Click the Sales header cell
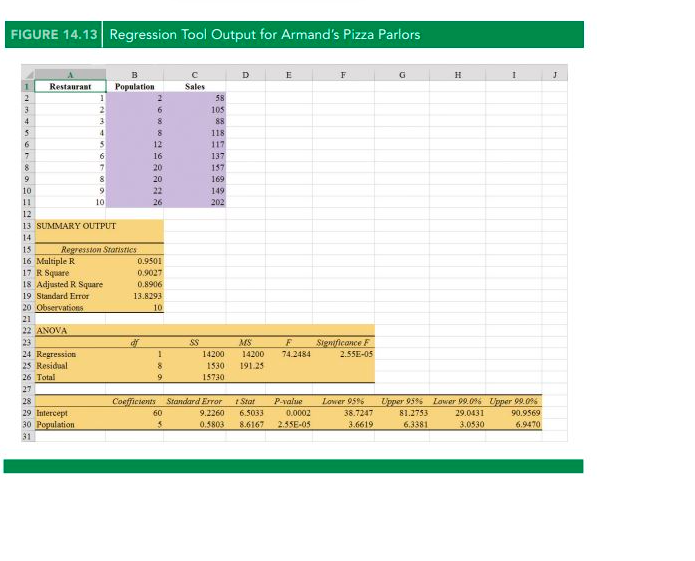The width and height of the screenshot is (695, 561). coord(195,86)
